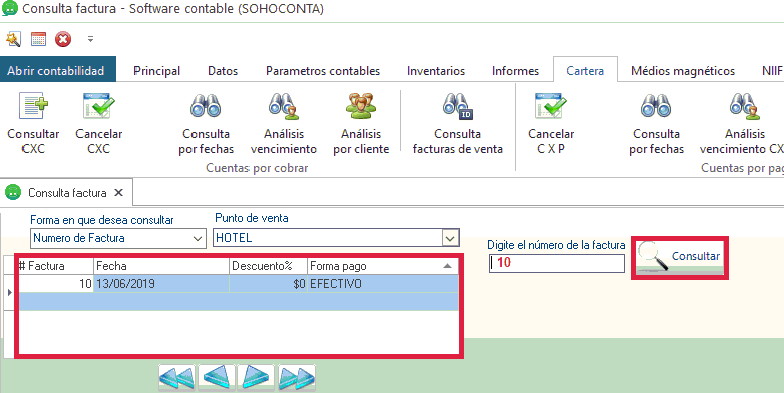784x393 pixels.
Task: Go to first record with double-left arrow
Action: coord(177,378)
